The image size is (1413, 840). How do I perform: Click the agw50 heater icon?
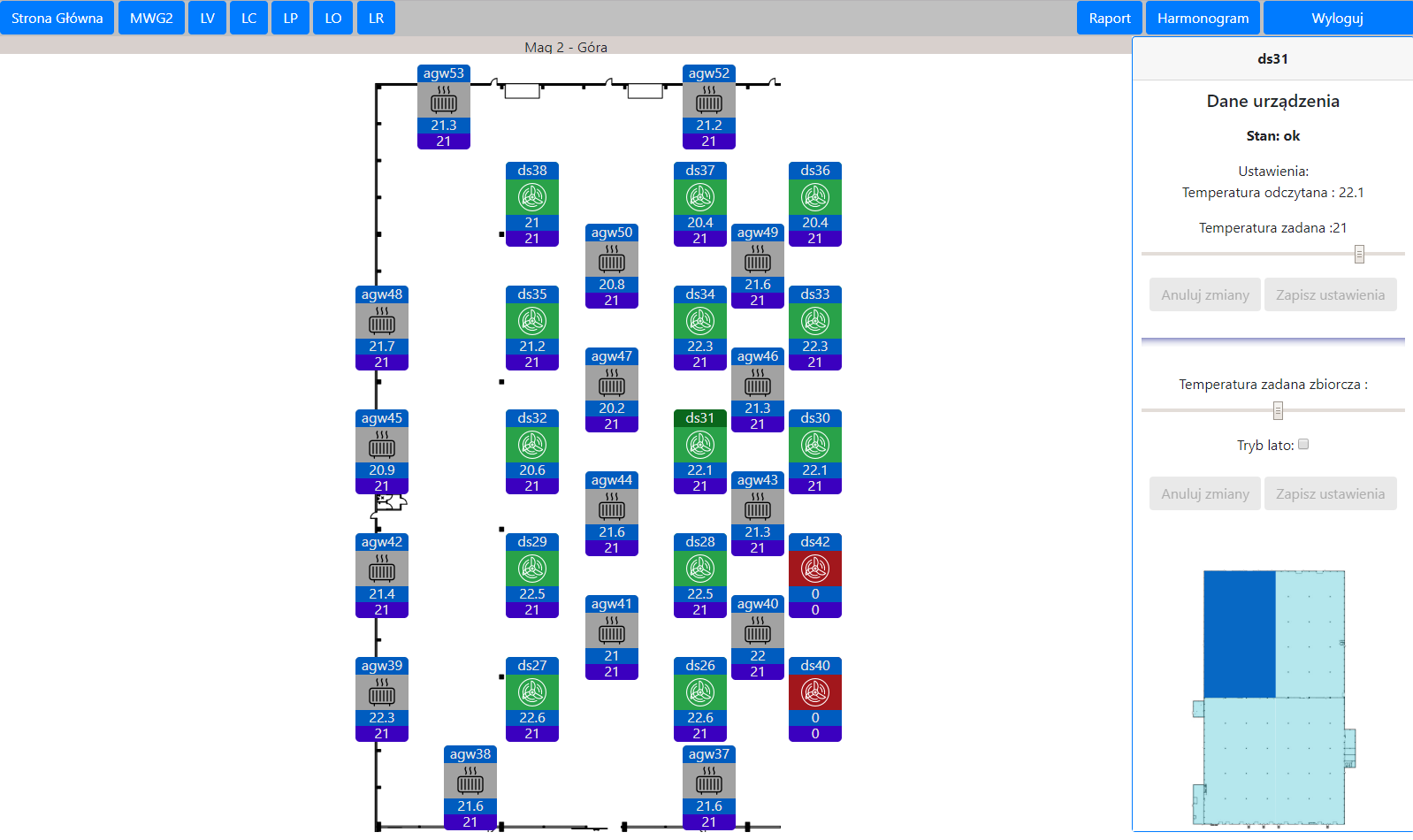tap(611, 260)
